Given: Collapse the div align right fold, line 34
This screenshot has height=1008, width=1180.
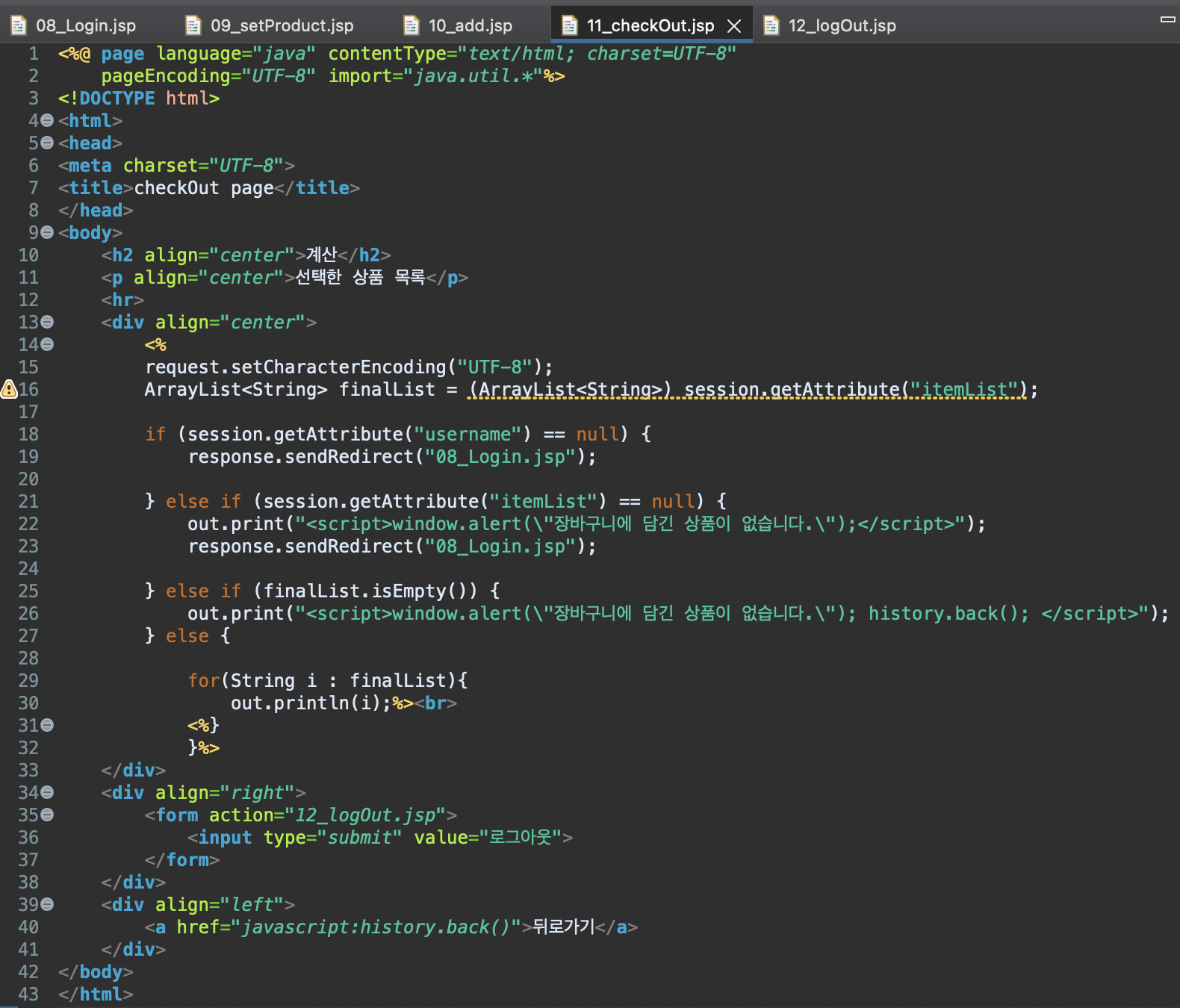Looking at the screenshot, I should [x=47, y=792].
